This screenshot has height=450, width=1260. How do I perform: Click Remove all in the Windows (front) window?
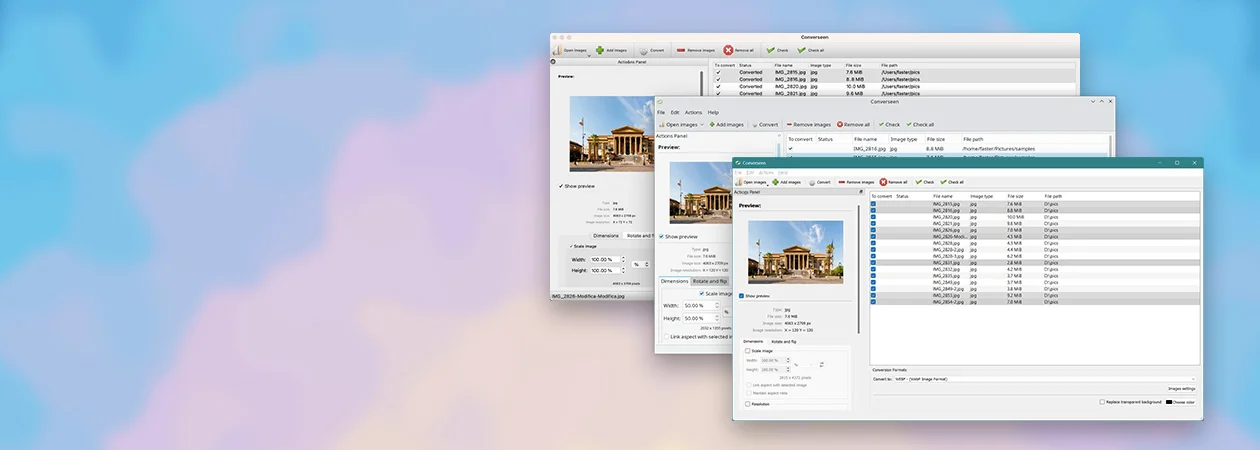[894, 182]
